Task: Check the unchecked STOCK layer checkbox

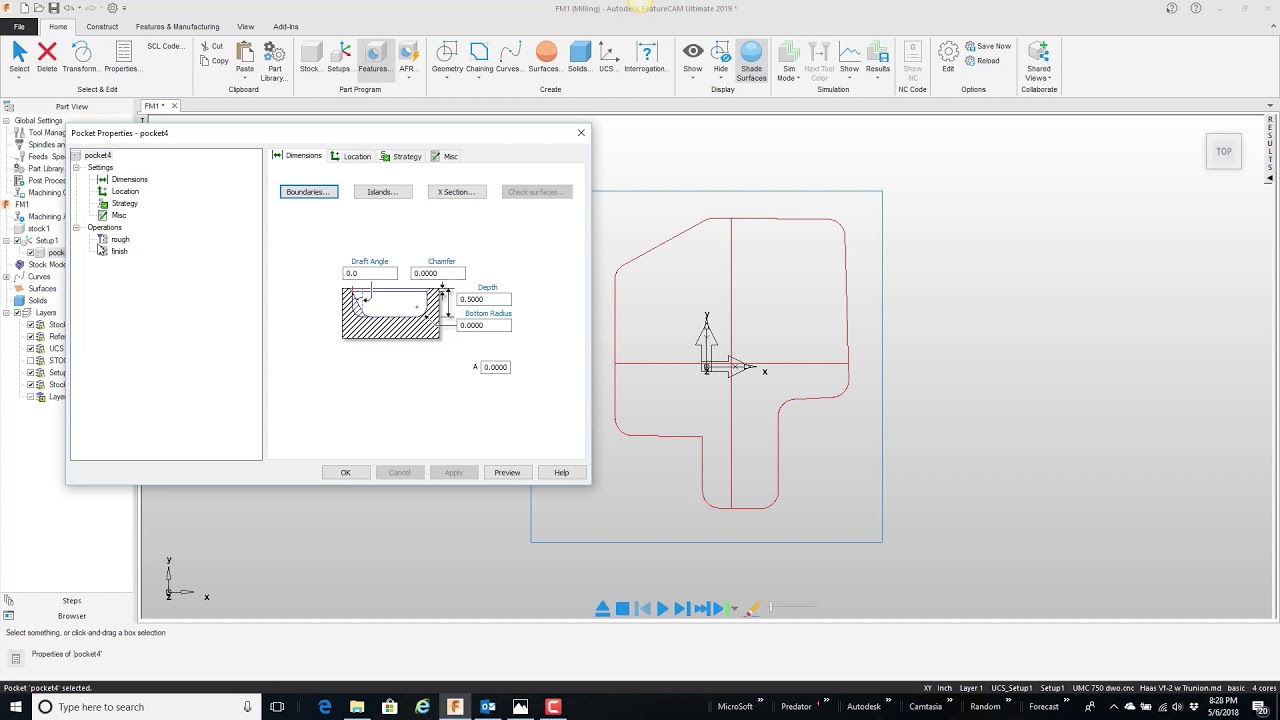Action: point(30,361)
